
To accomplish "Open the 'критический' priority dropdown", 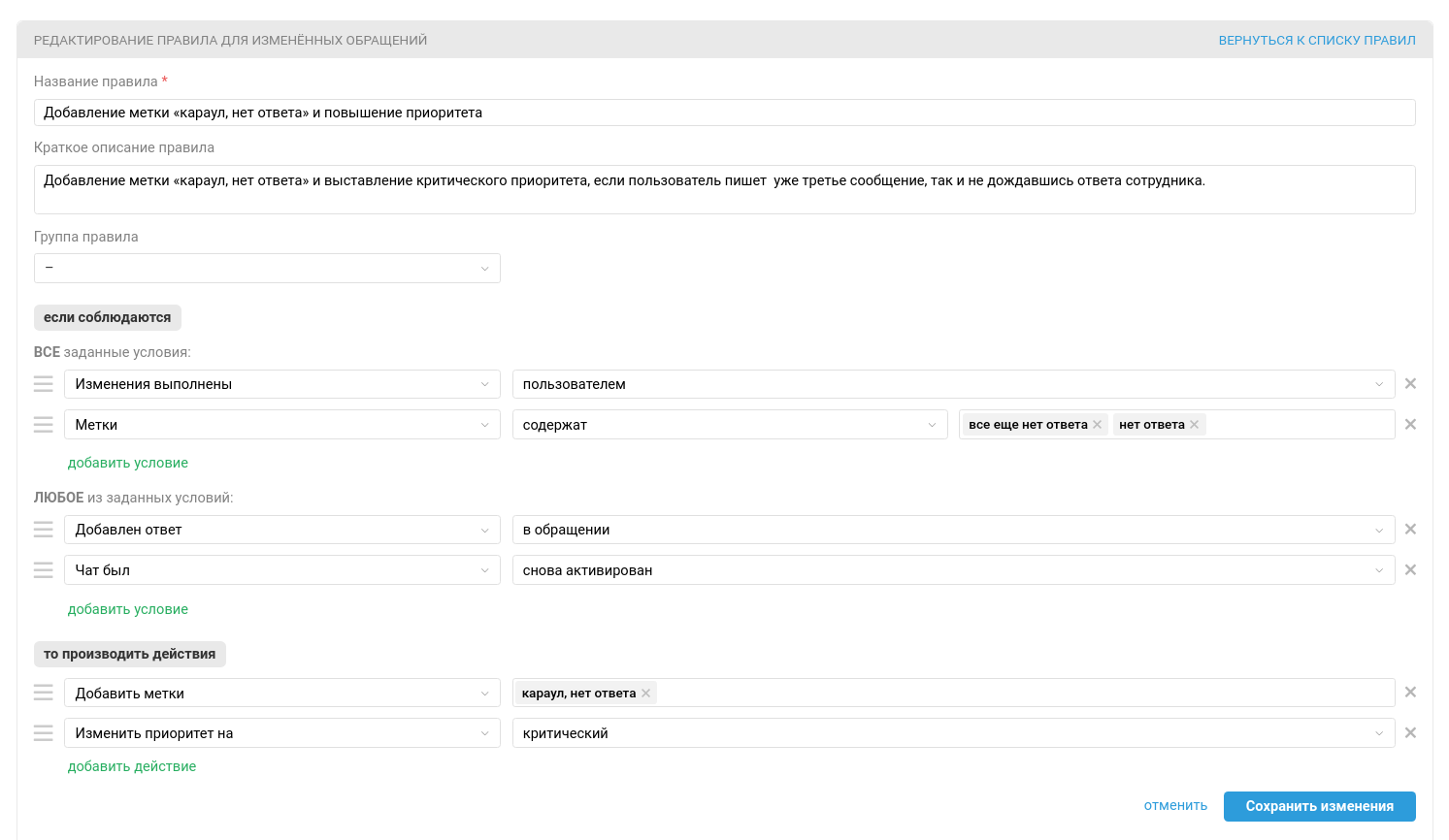I will 953,733.
